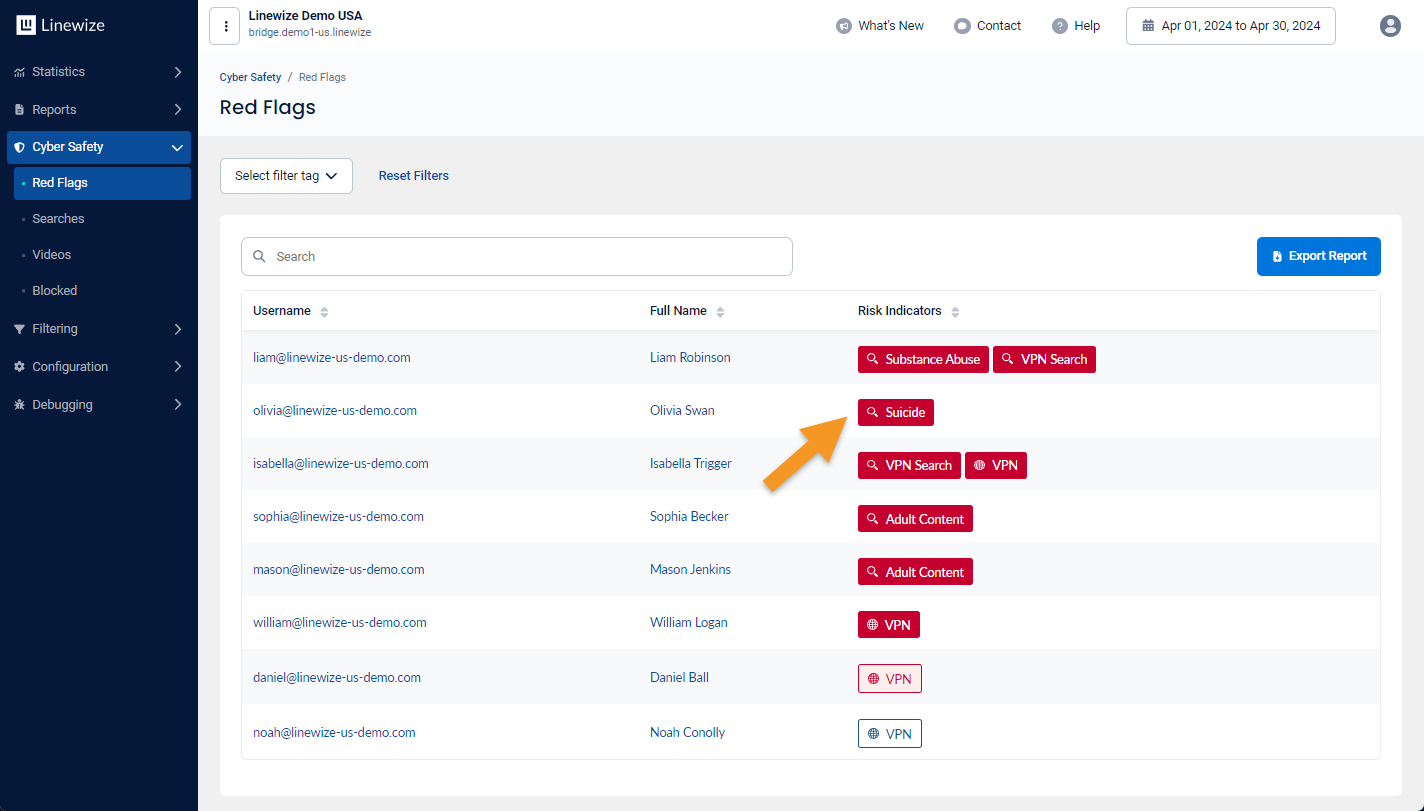This screenshot has height=811, width=1424.
Task: Open the date range picker Apr 2024
Action: pos(1230,26)
